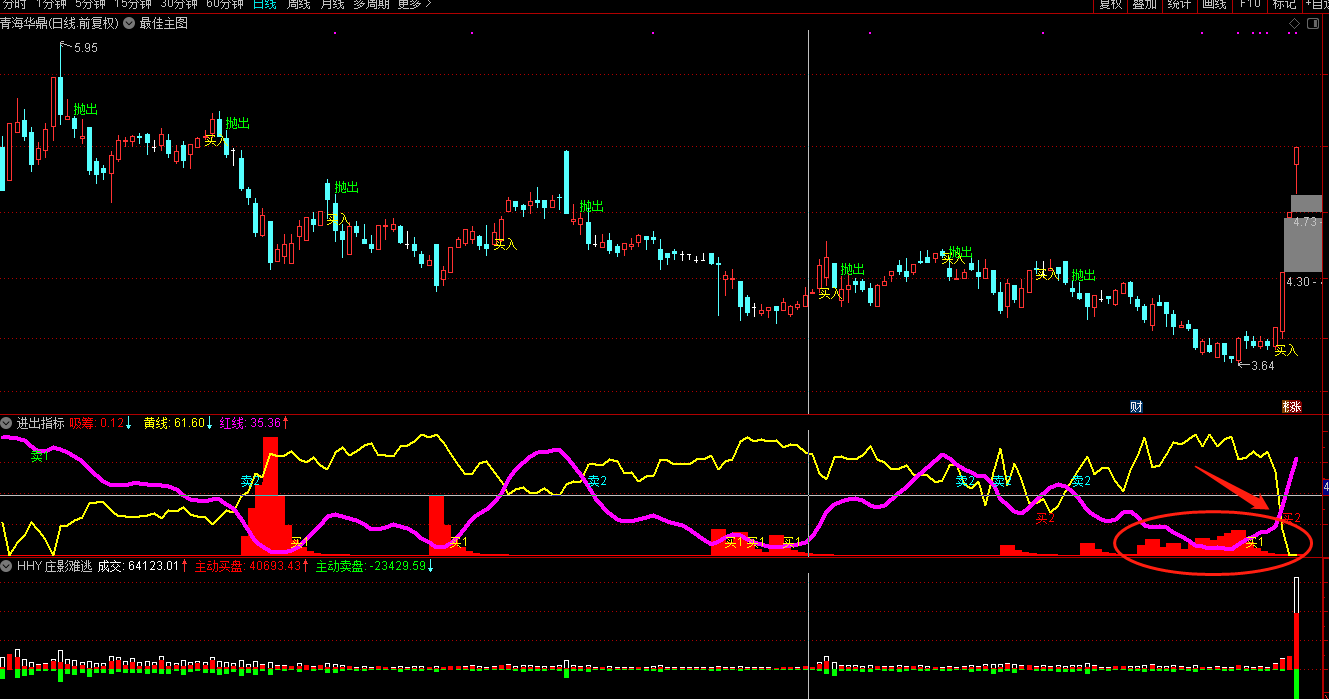1329x699 pixels.
Task: Select the 60分钟 period tab
Action: pos(225,4)
